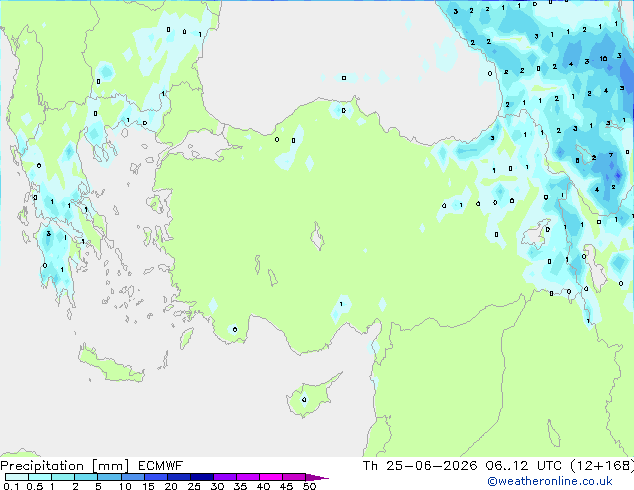
Task: Pick the 25–30 mm dark navy legend swatch
Action: click(202, 477)
